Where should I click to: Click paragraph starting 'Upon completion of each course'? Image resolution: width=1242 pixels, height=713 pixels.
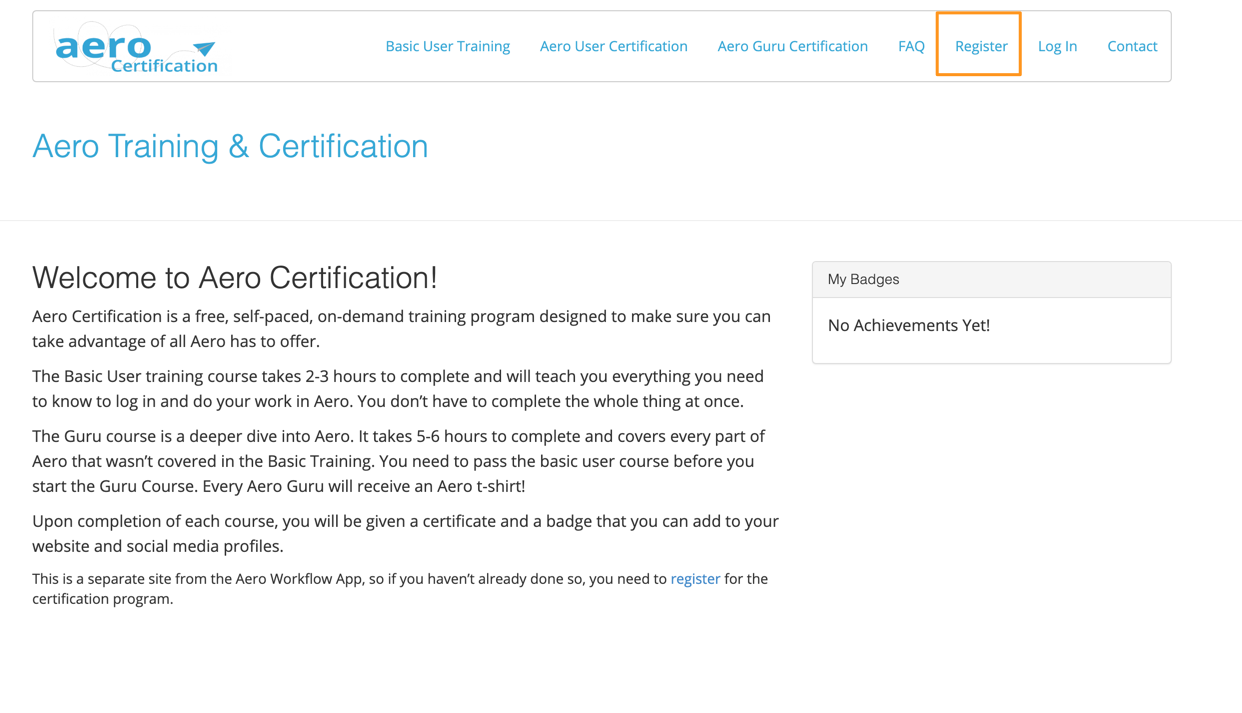pyautogui.click(x=405, y=534)
